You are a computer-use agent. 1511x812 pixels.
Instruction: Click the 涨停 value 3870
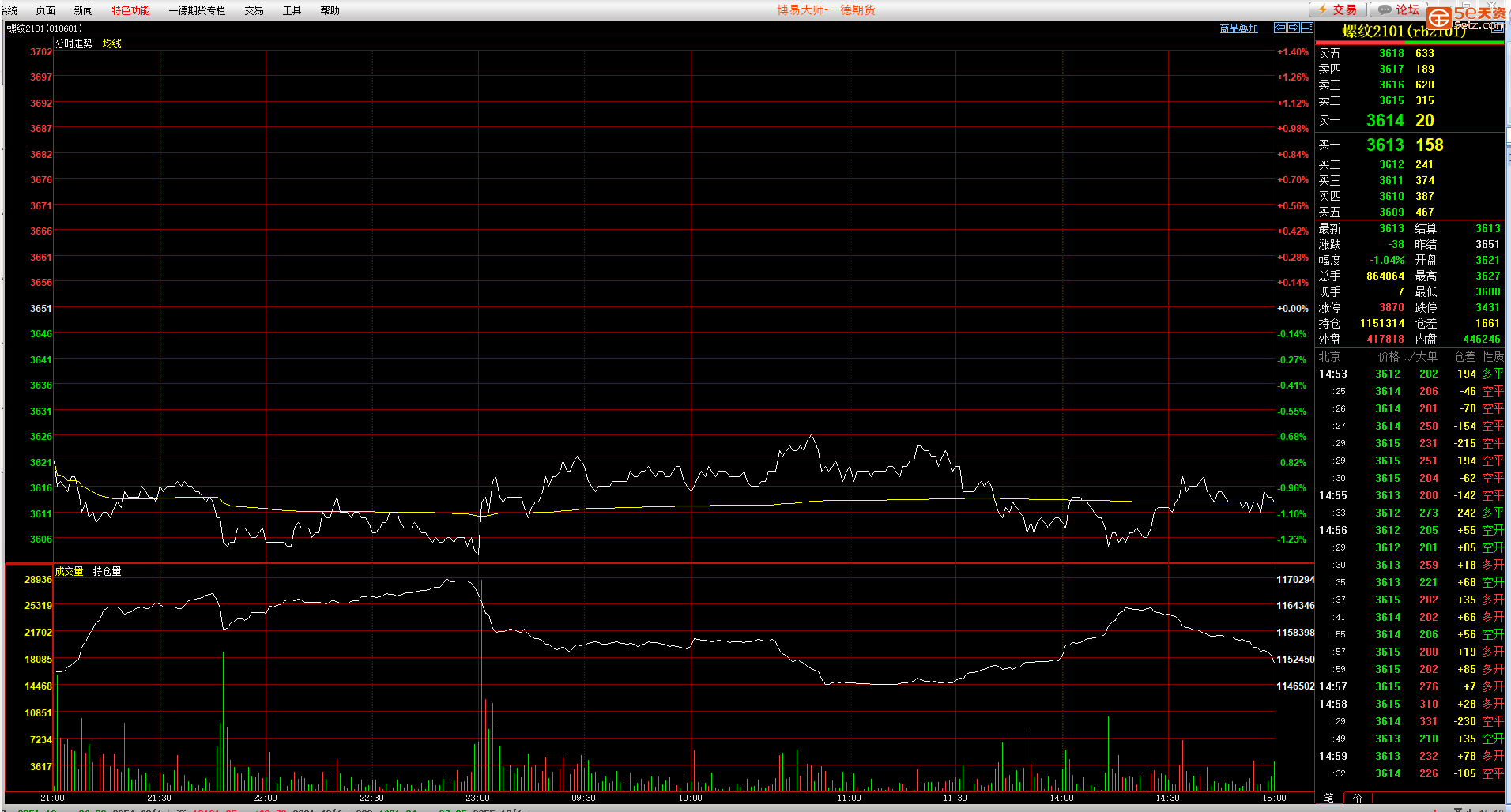coord(1392,307)
